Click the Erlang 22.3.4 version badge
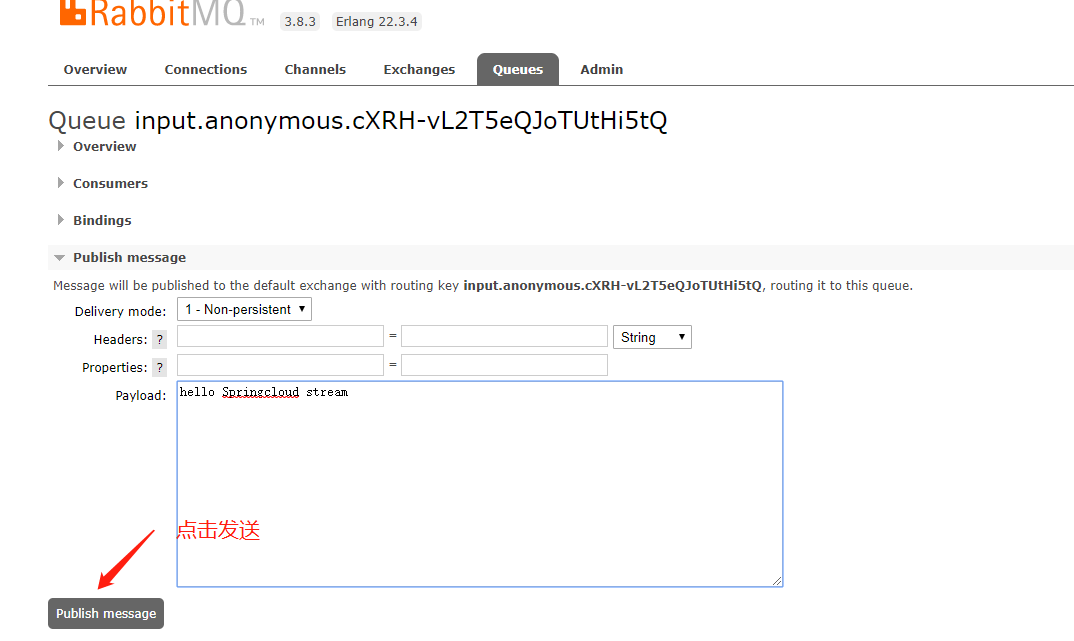 coord(376,22)
